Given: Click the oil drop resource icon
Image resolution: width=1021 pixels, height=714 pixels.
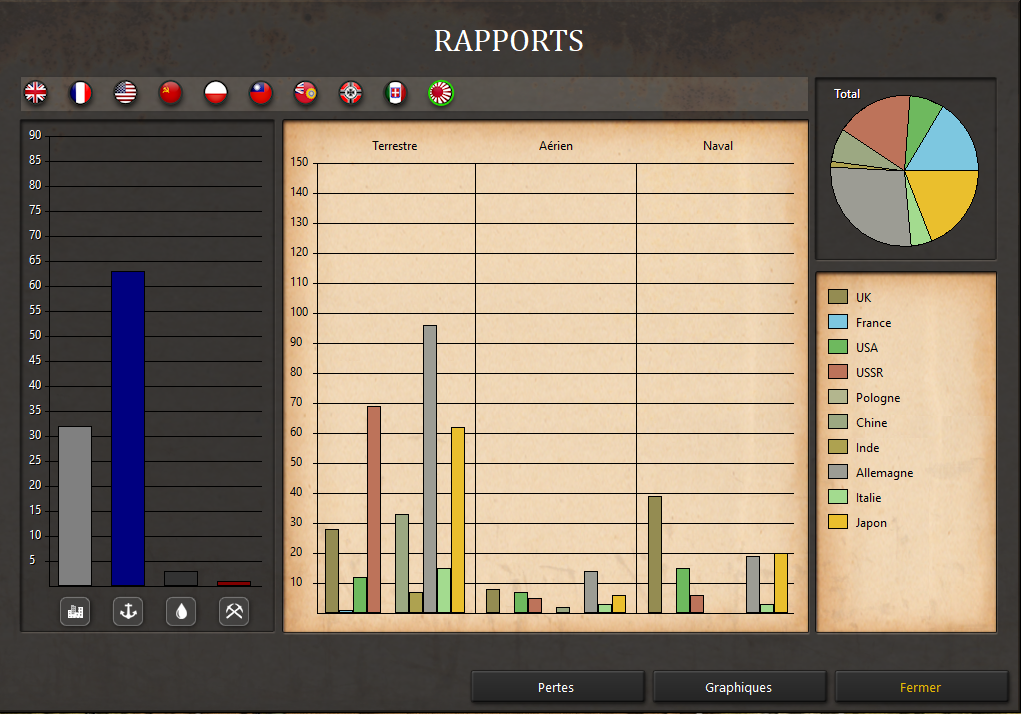Looking at the screenshot, I should click(181, 611).
